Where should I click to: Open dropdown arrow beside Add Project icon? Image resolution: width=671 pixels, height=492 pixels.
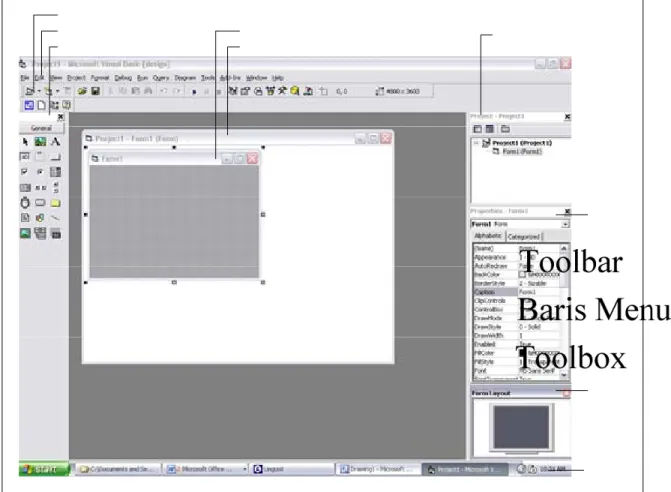(39, 91)
